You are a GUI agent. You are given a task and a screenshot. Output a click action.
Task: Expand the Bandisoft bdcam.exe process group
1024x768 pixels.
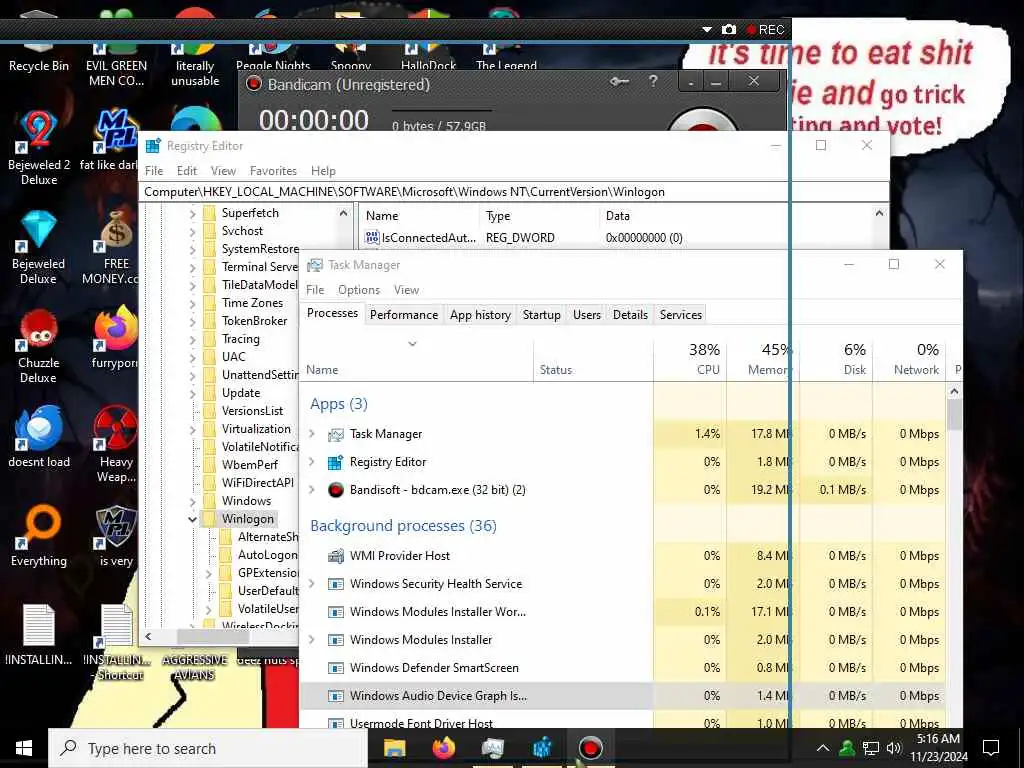(312, 490)
